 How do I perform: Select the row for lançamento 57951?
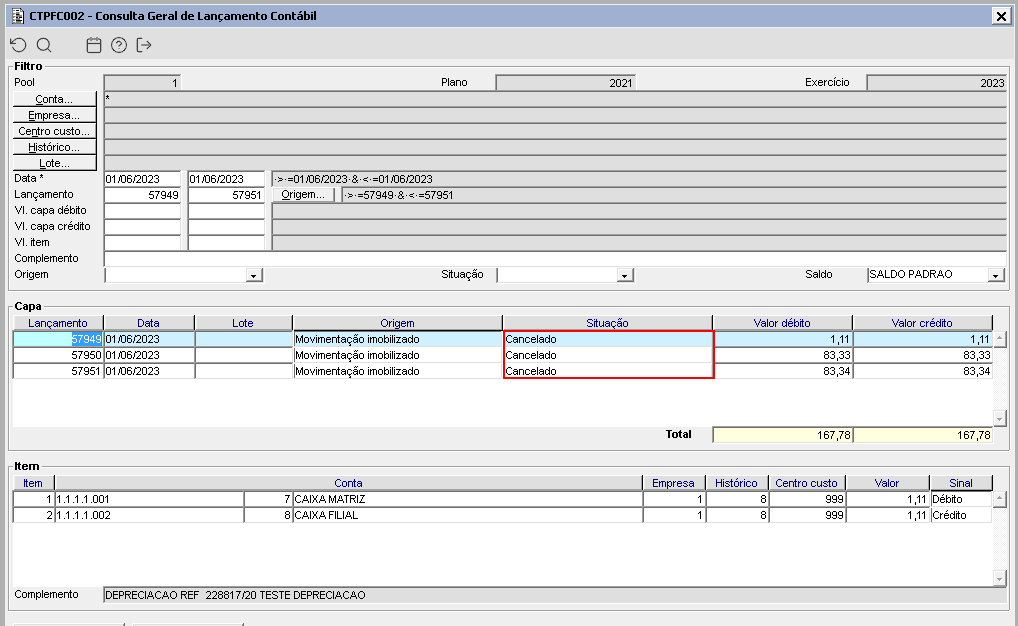(503, 371)
